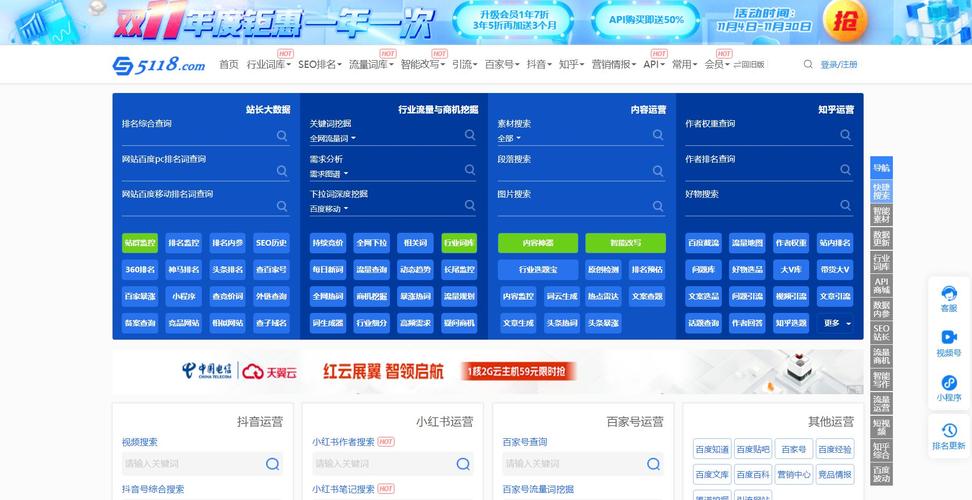Click search icon in 小红书作者搜索 field
This screenshot has width=972, height=500.
click(463, 464)
